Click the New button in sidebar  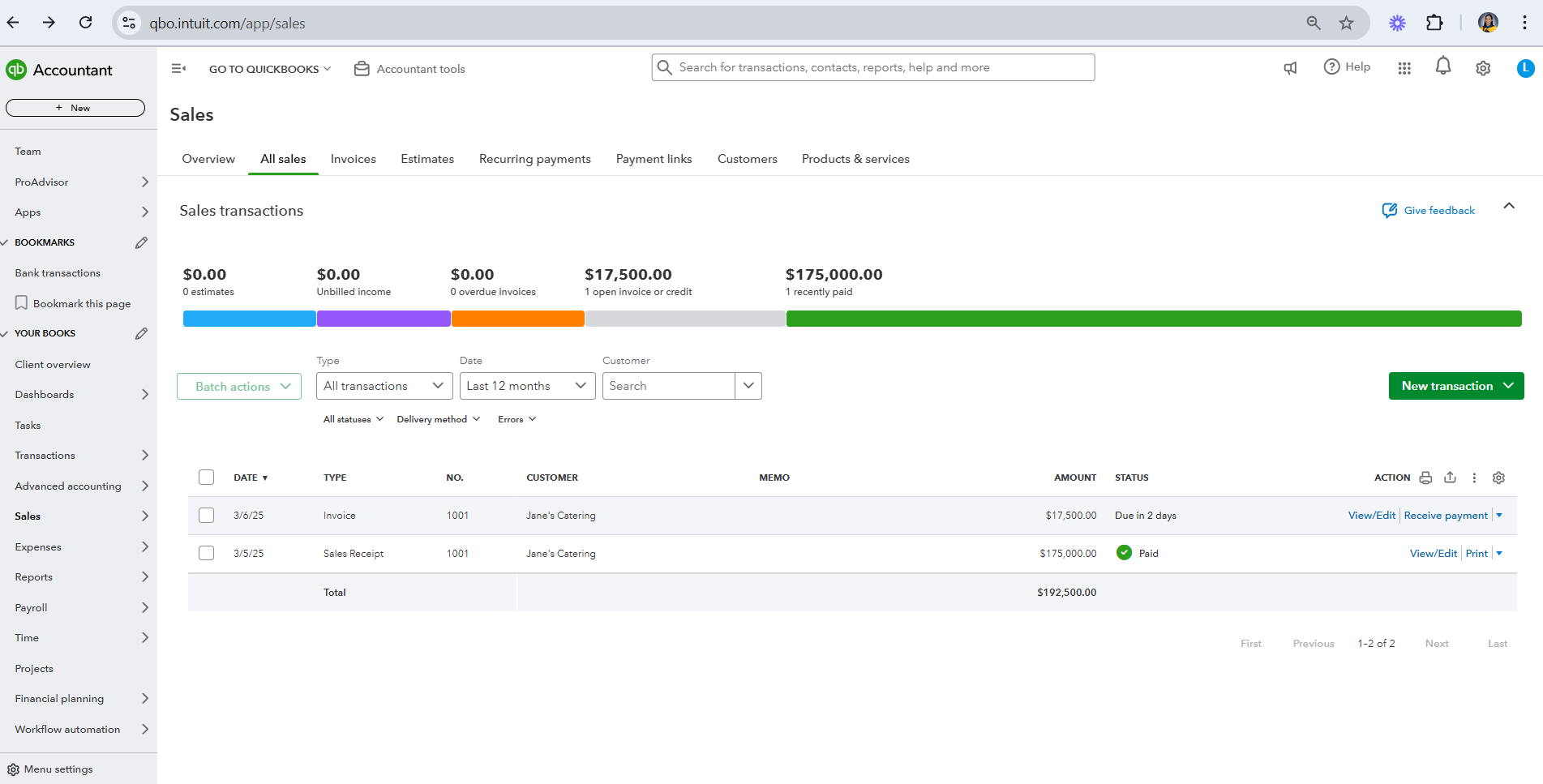click(75, 108)
